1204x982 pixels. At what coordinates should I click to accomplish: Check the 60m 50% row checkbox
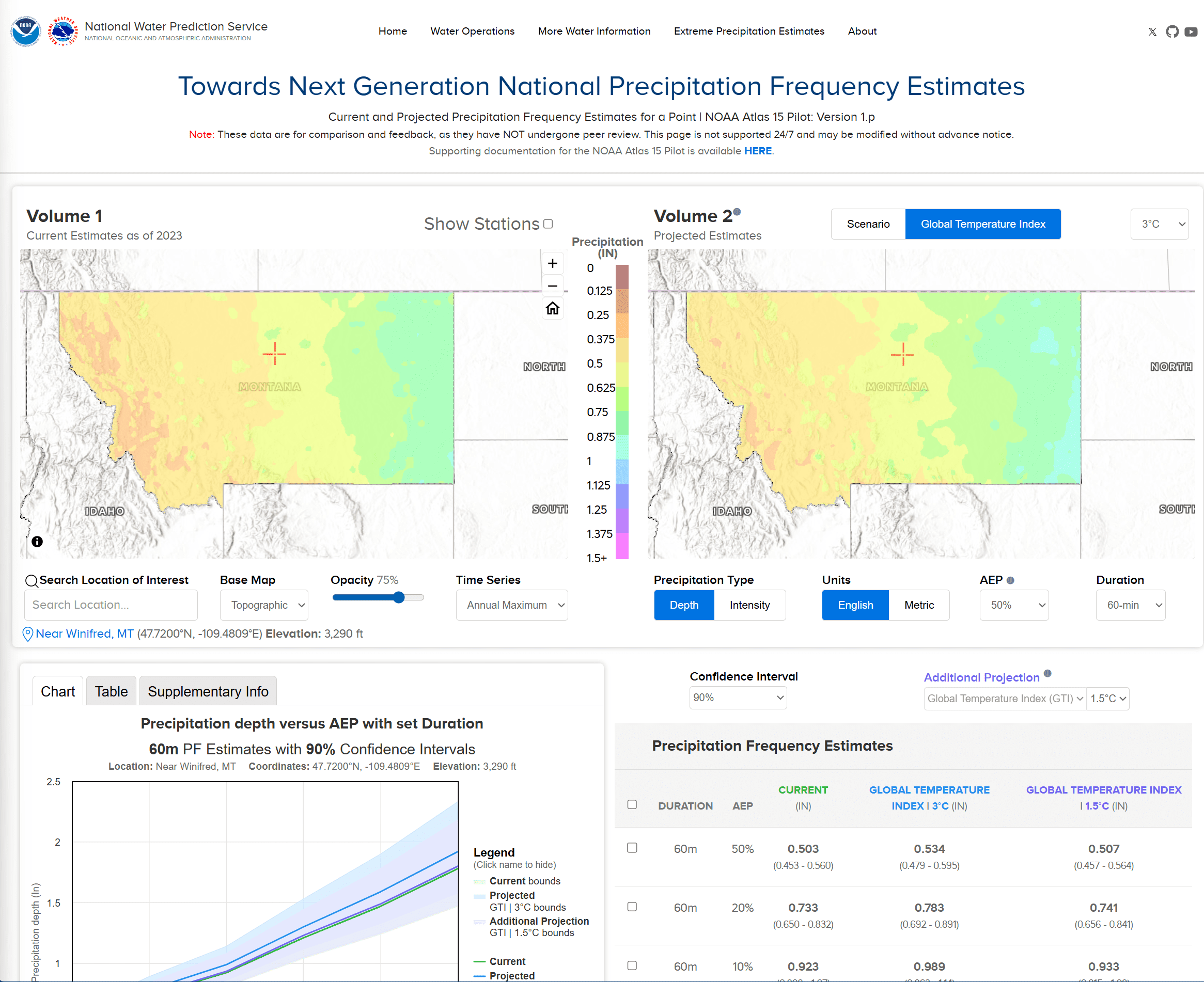tap(632, 847)
